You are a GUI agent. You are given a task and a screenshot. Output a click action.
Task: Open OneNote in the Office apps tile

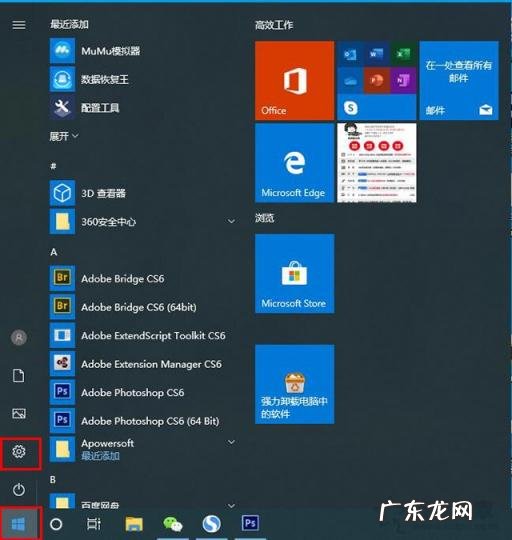point(403,81)
